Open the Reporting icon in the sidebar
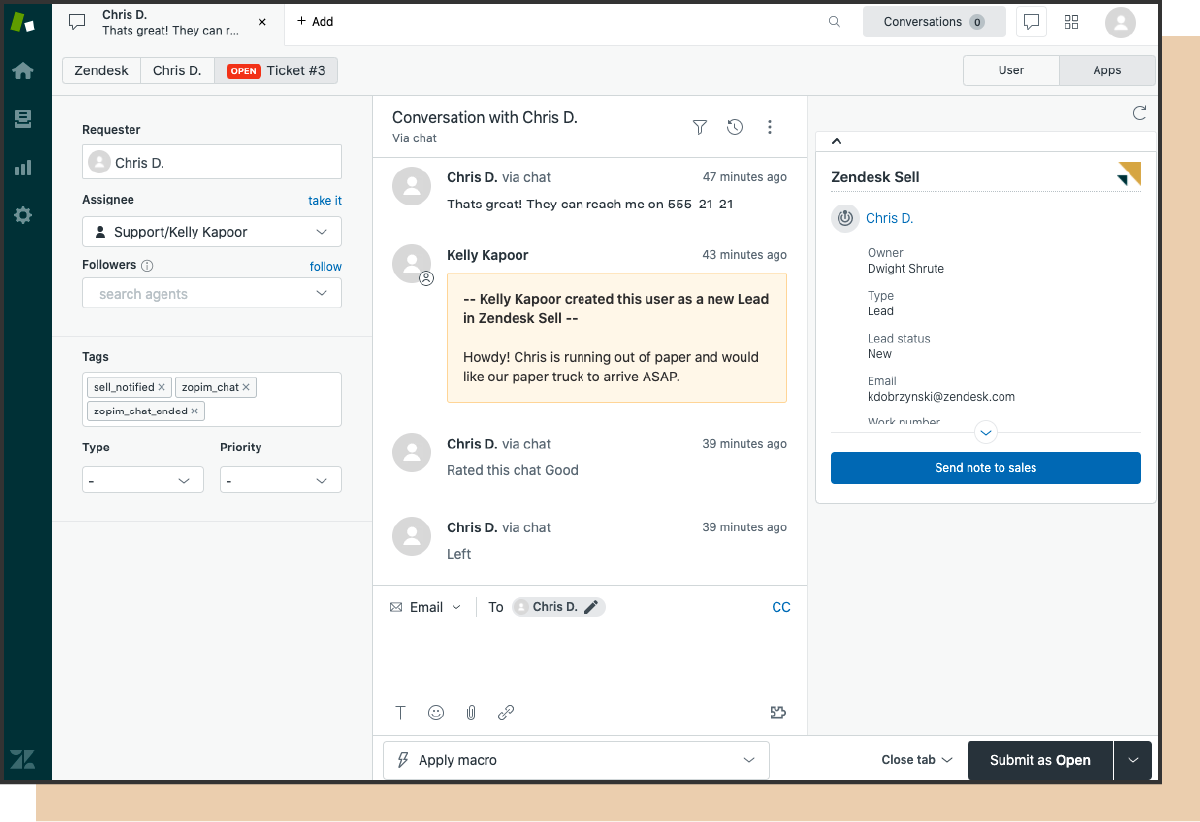This screenshot has width=1200, height=822. click(23, 167)
